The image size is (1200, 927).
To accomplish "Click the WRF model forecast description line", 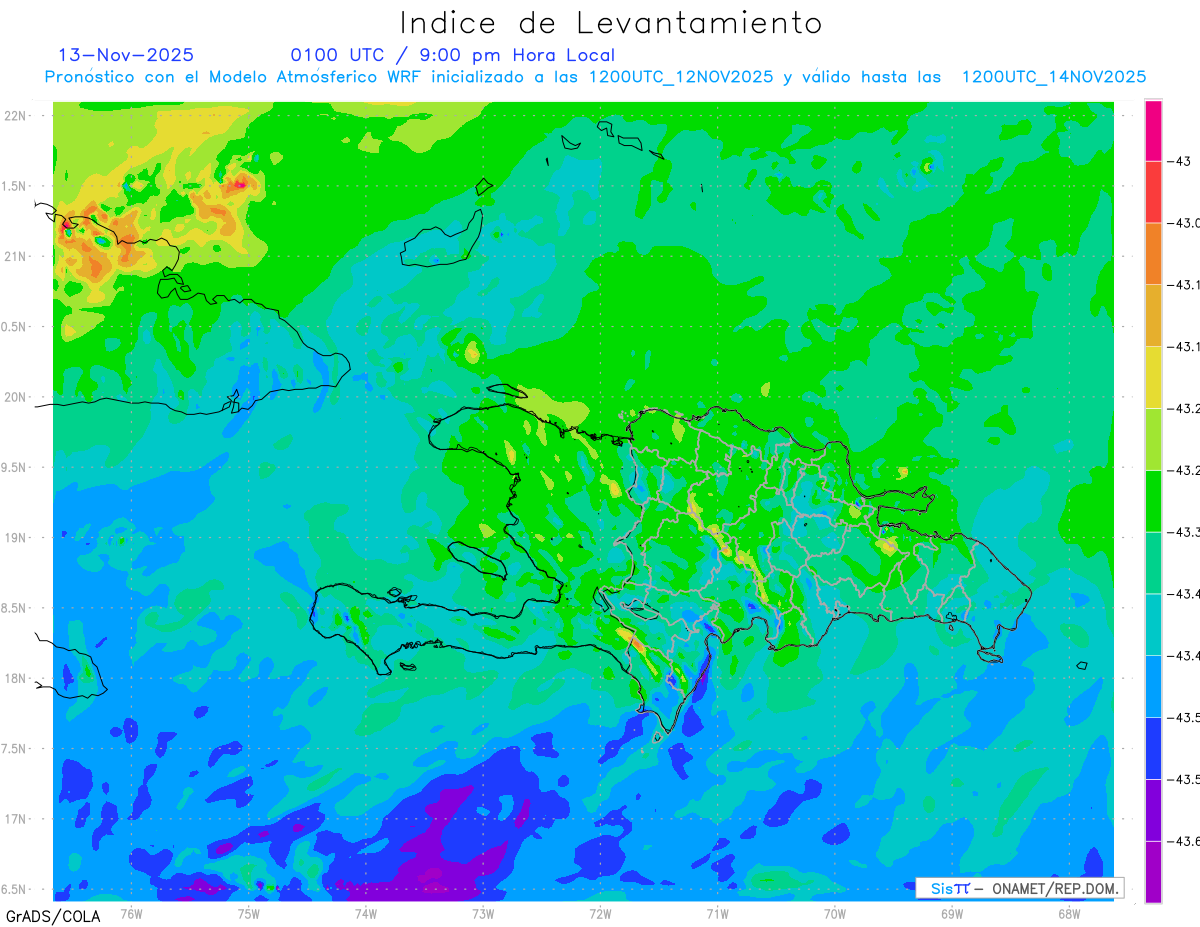I will 595,77.
